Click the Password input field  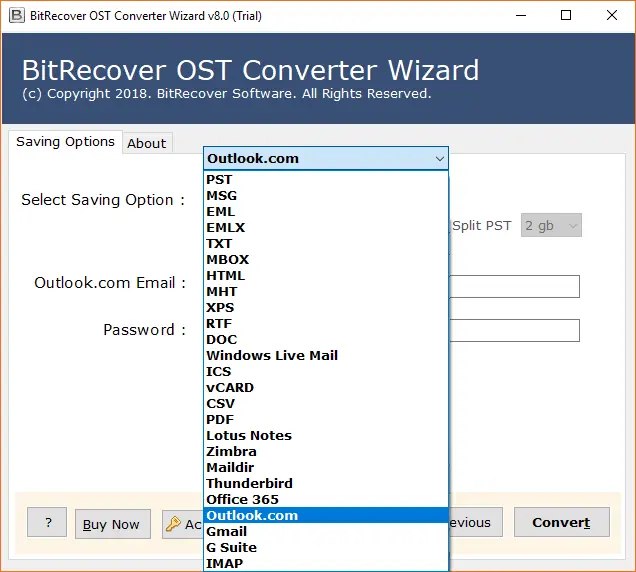coord(514,330)
